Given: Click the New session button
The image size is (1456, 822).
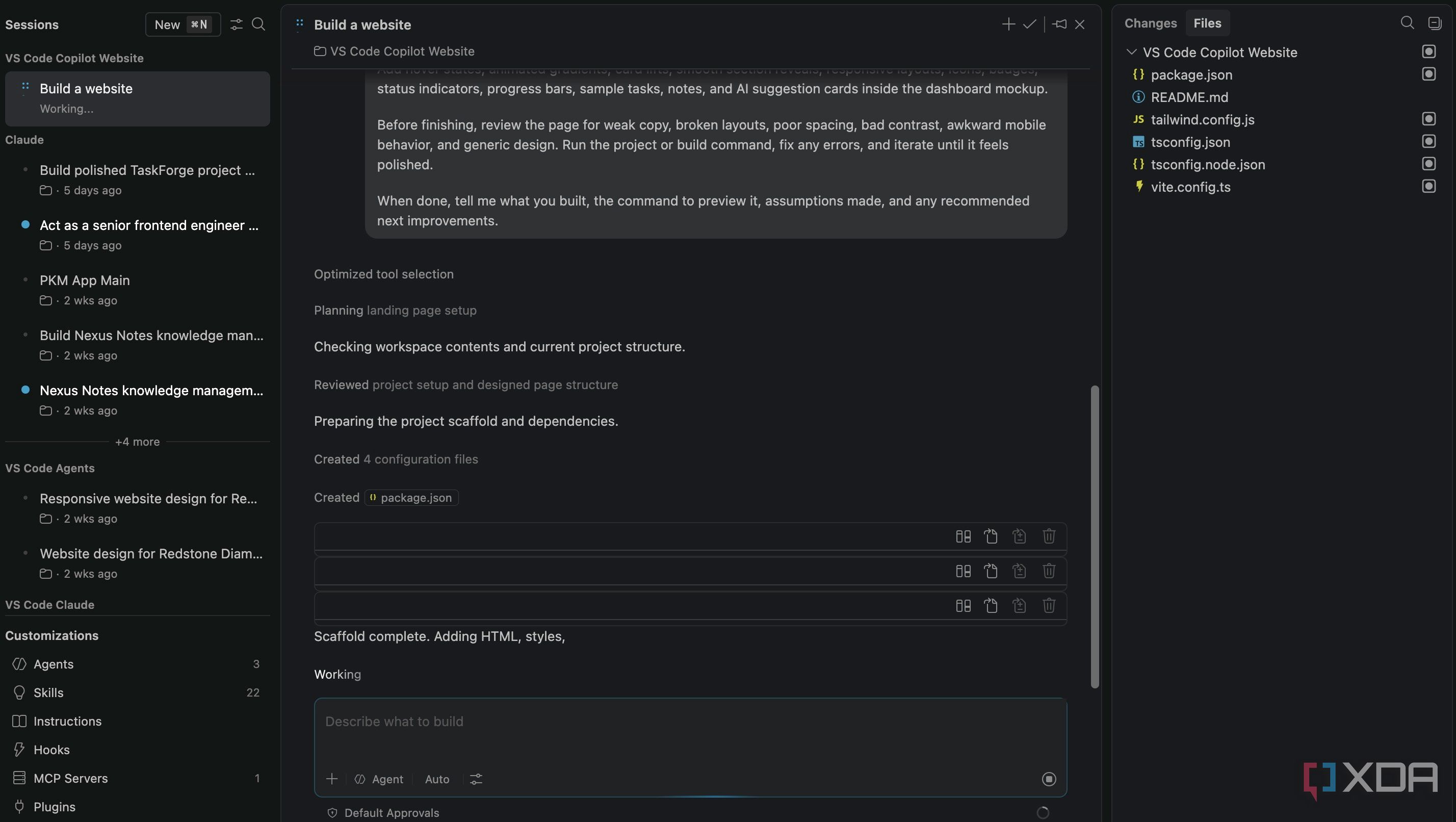Looking at the screenshot, I should coord(183,24).
